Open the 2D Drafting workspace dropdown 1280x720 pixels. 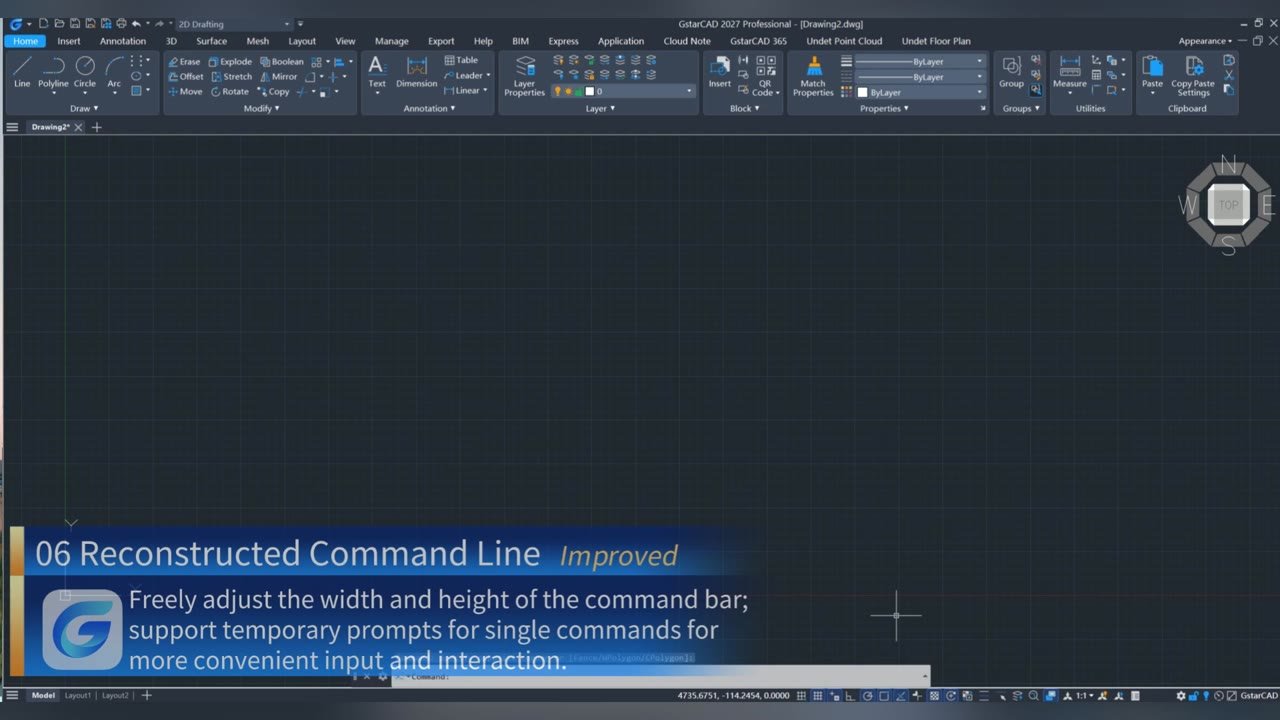[233, 24]
